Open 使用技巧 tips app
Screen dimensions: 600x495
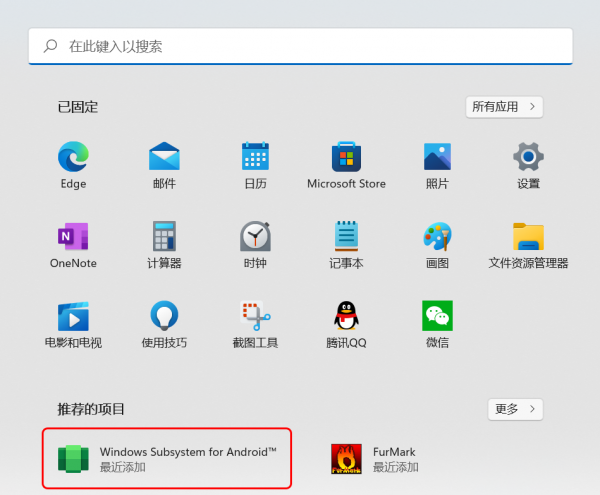(x=164, y=324)
